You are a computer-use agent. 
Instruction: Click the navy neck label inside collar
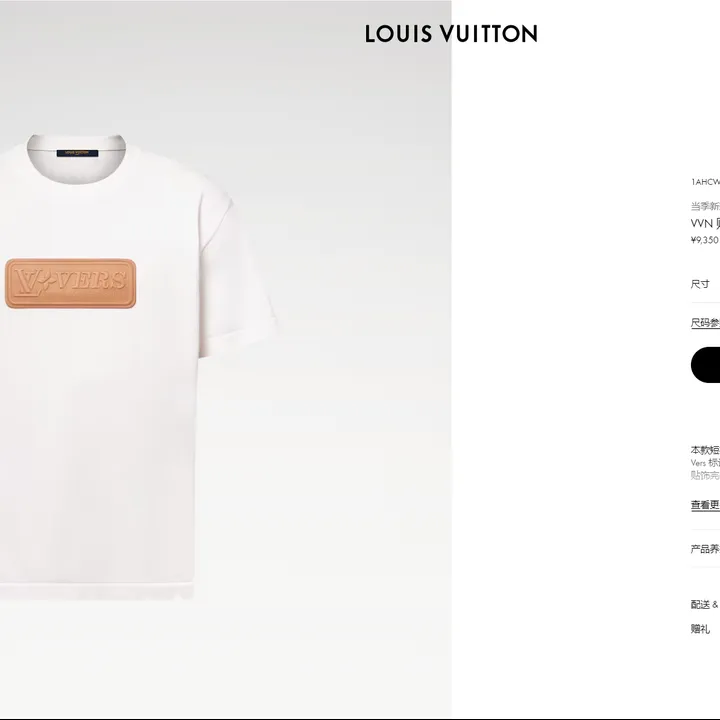78,153
